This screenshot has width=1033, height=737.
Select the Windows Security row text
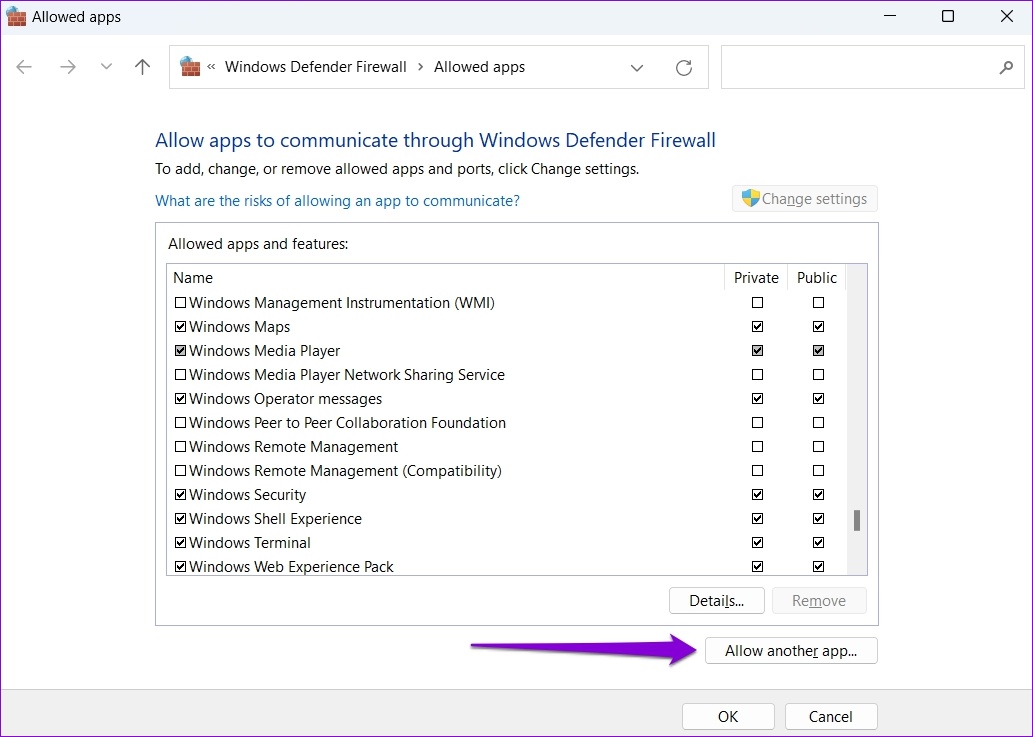[x=248, y=495]
